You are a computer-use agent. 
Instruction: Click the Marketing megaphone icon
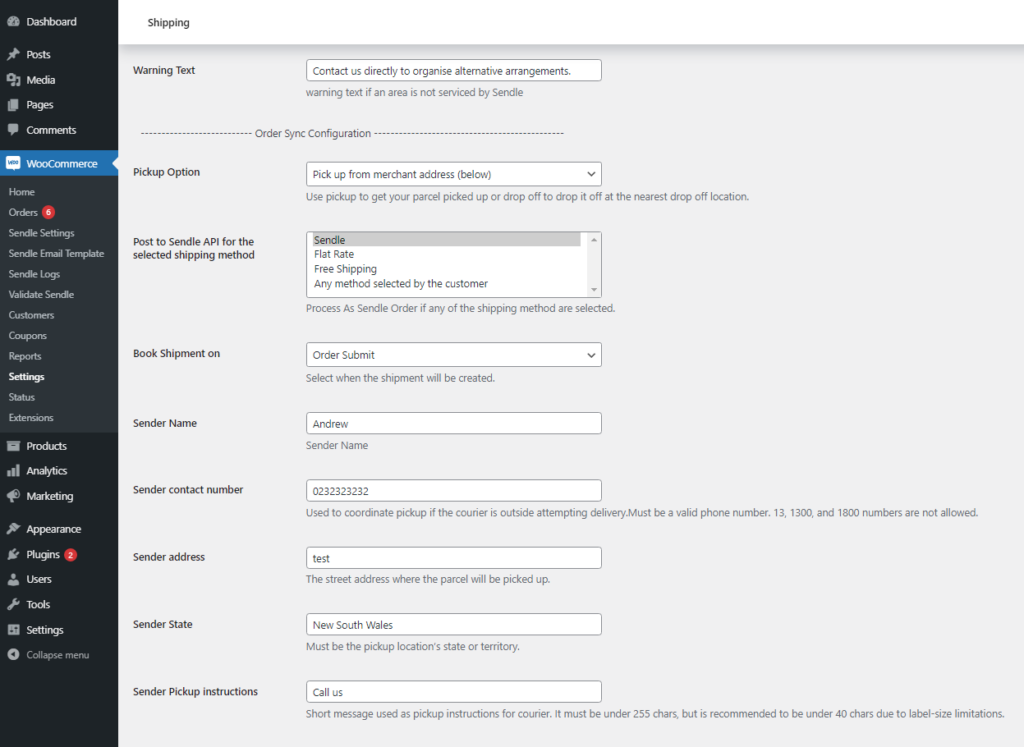[13, 496]
